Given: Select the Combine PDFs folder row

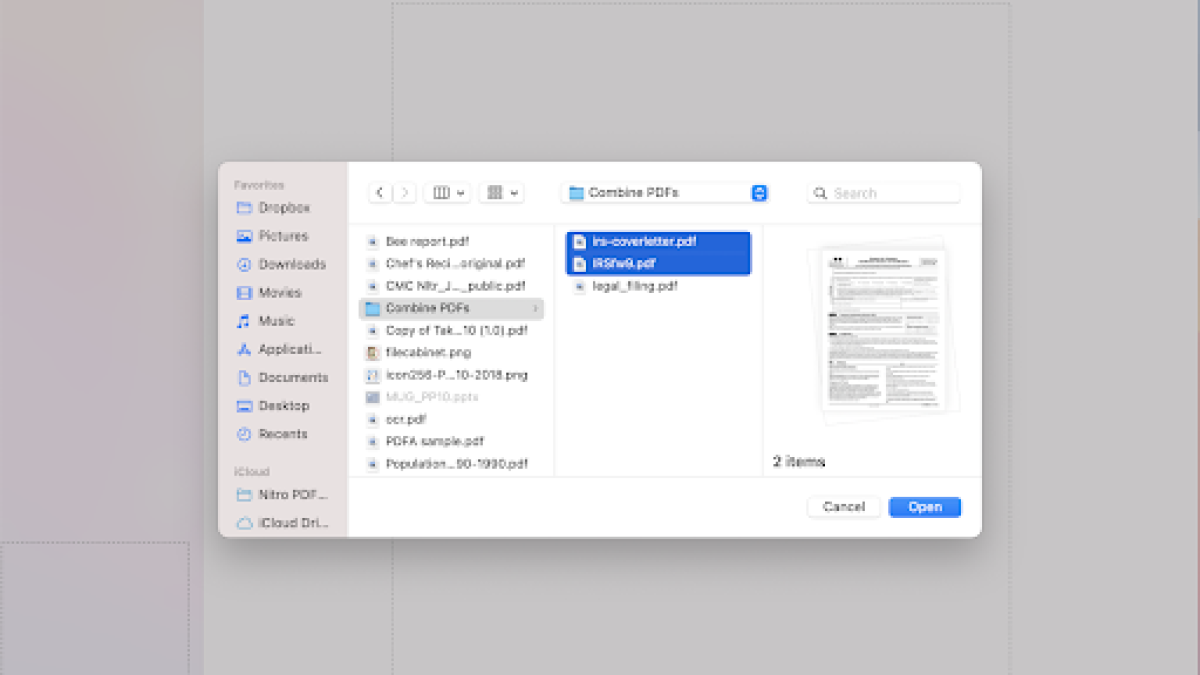Looking at the screenshot, I should pos(451,308).
